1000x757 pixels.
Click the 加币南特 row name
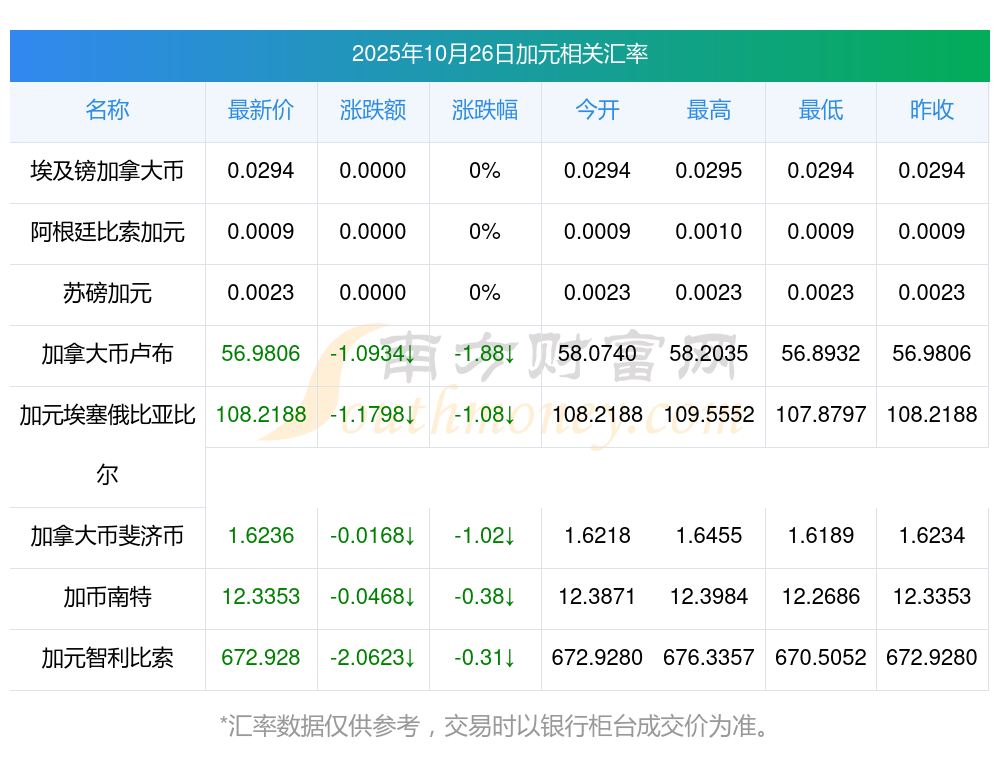107,598
